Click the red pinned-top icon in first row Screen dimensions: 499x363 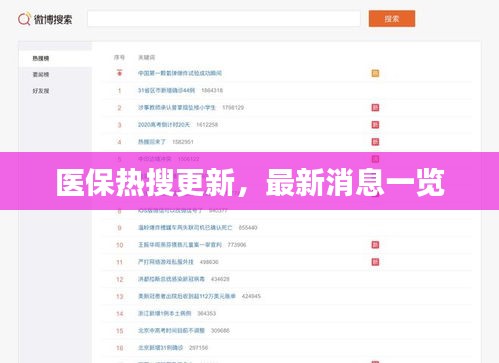click(x=119, y=72)
